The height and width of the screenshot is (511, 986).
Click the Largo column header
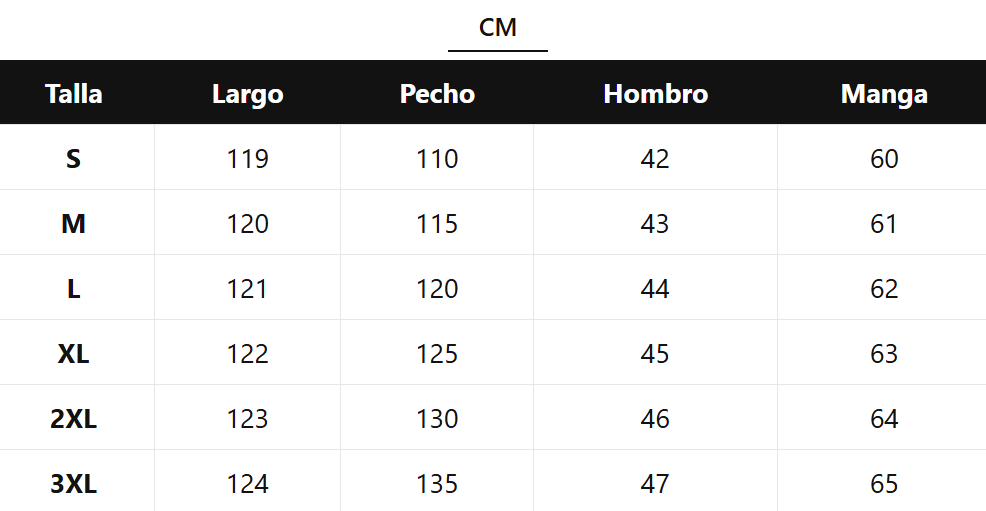[247, 94]
